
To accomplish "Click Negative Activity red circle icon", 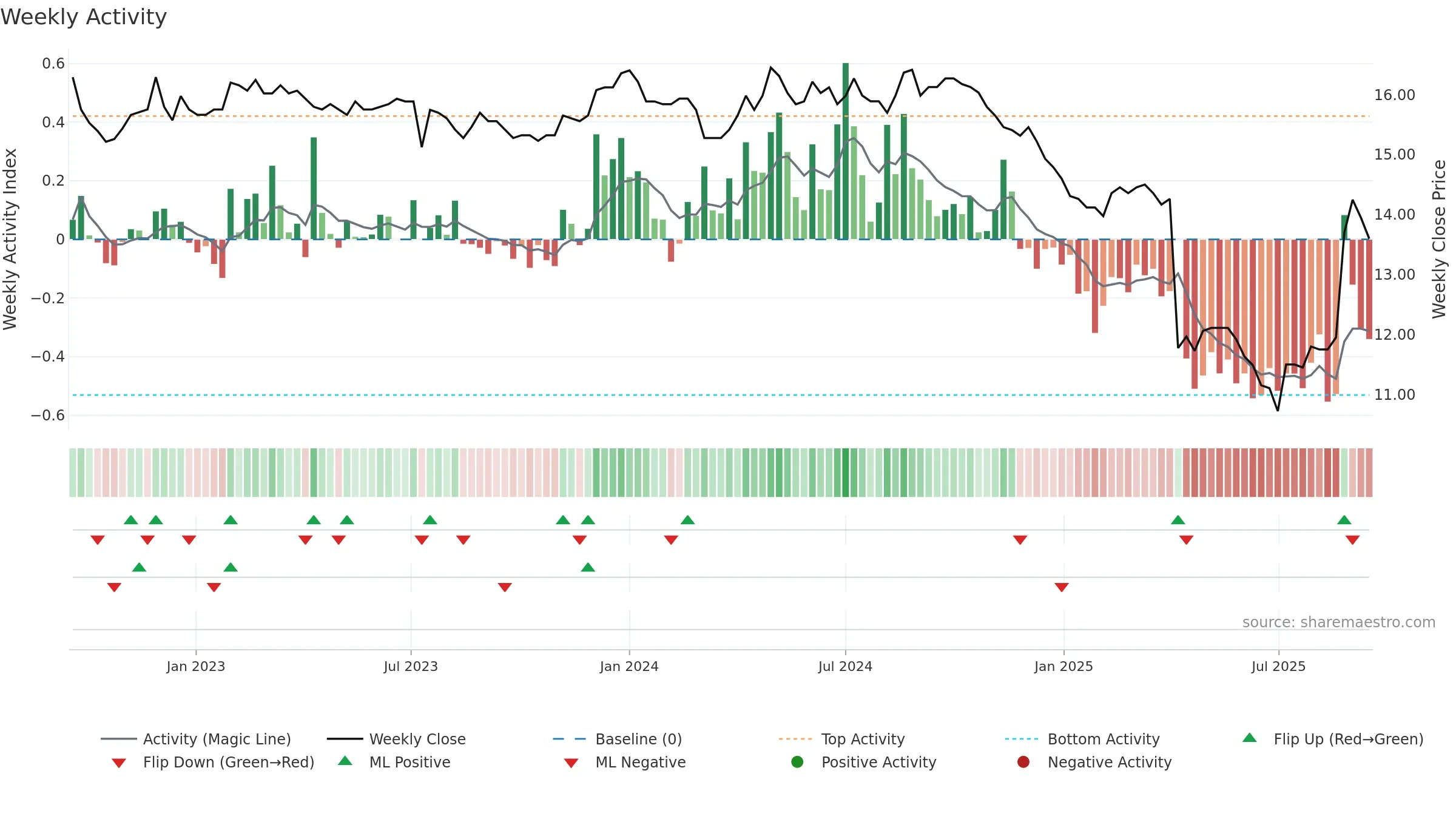I will [1023, 761].
